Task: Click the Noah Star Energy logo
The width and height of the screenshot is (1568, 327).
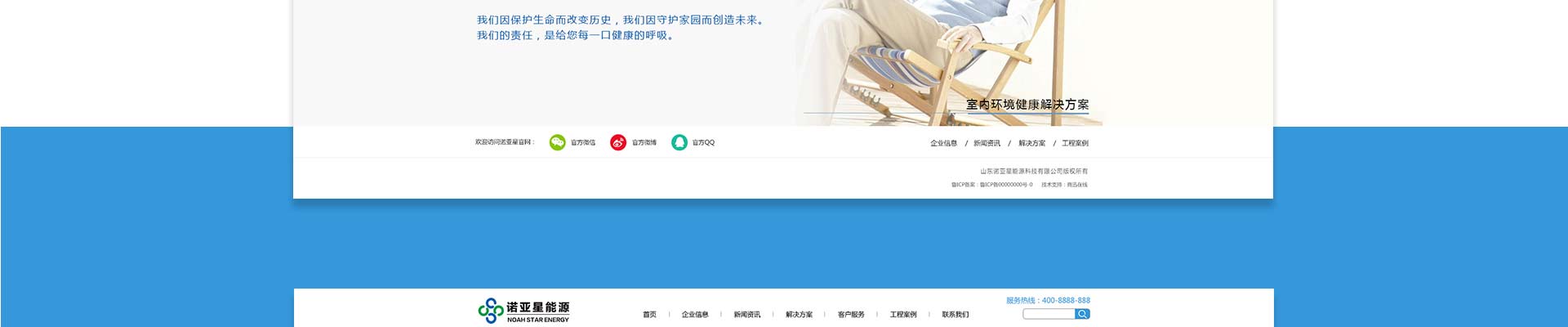Action: (523, 311)
